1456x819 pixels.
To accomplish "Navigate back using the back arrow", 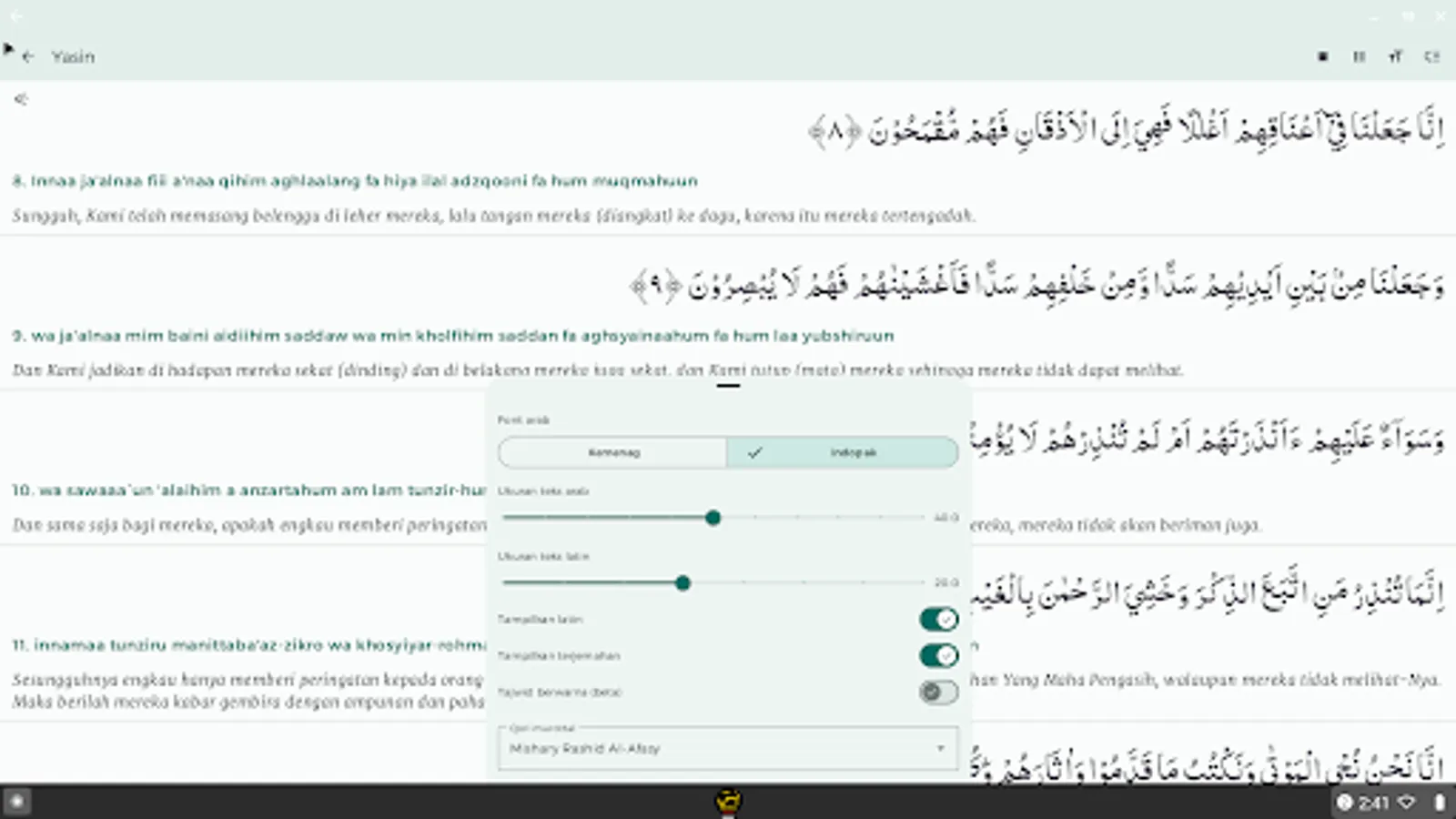I will pyautogui.click(x=27, y=56).
